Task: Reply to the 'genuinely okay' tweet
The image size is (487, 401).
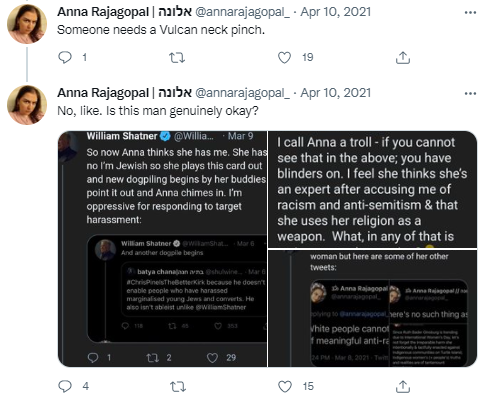Action: coord(65,386)
